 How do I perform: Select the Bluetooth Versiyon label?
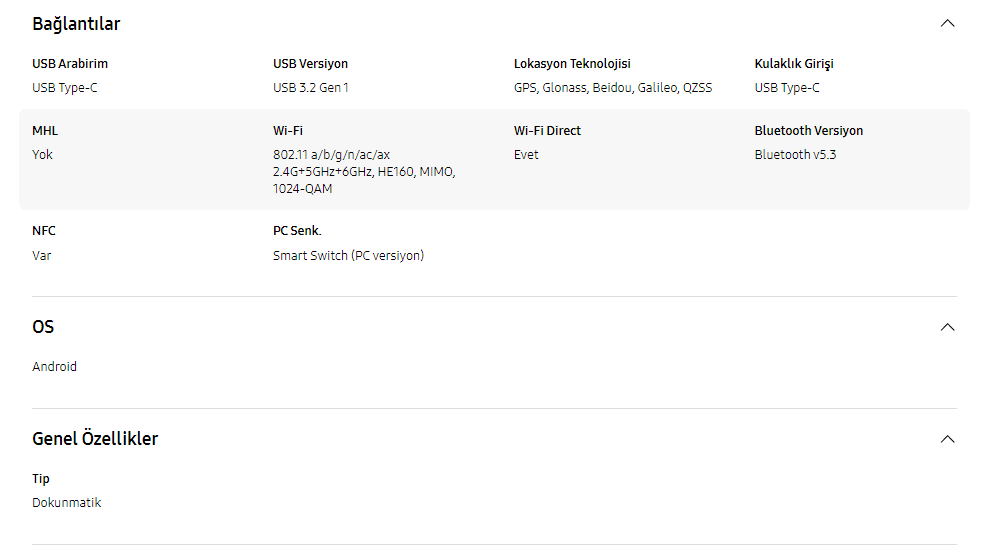coord(809,131)
